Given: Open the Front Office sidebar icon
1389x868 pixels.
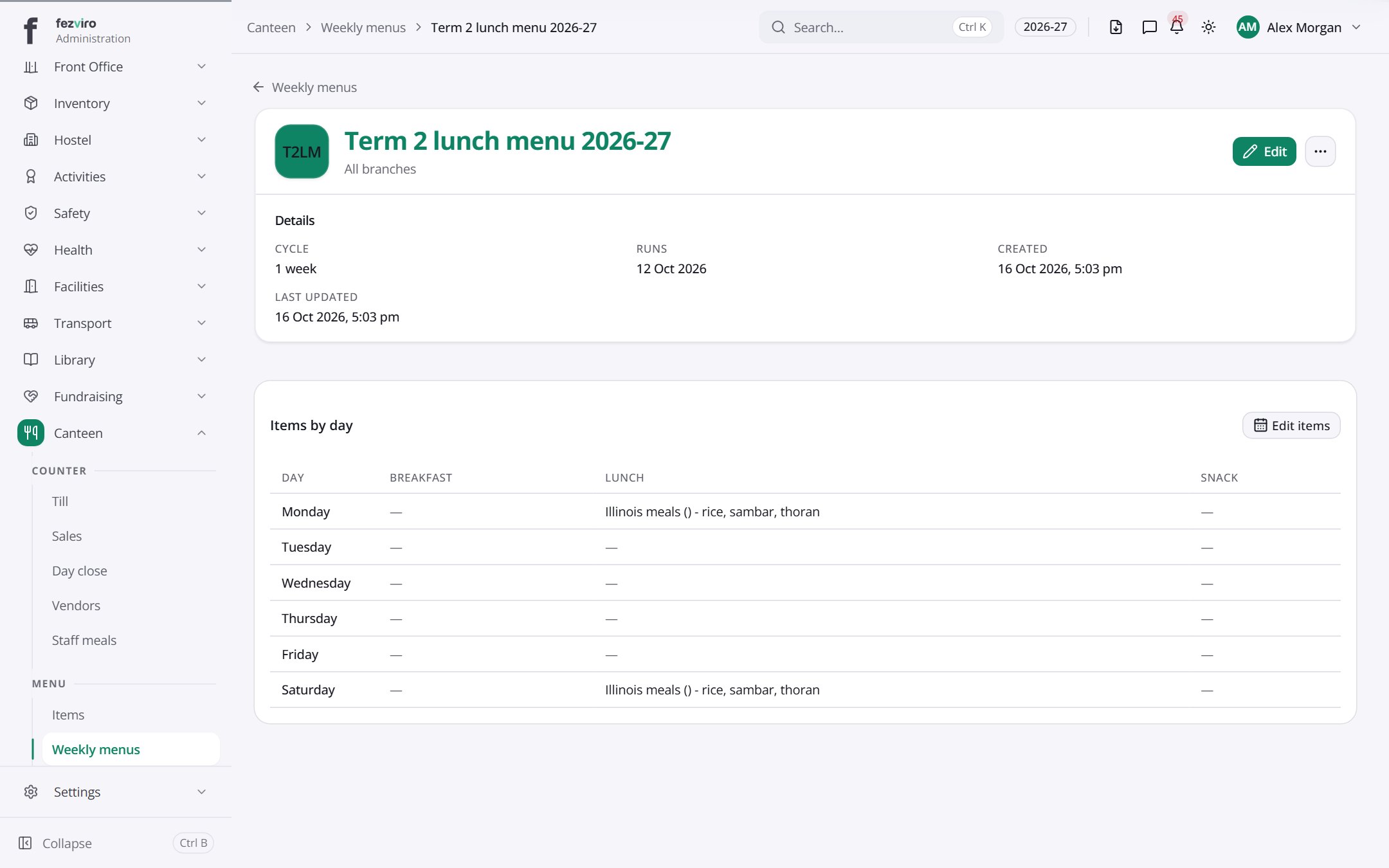Looking at the screenshot, I should [x=31, y=67].
